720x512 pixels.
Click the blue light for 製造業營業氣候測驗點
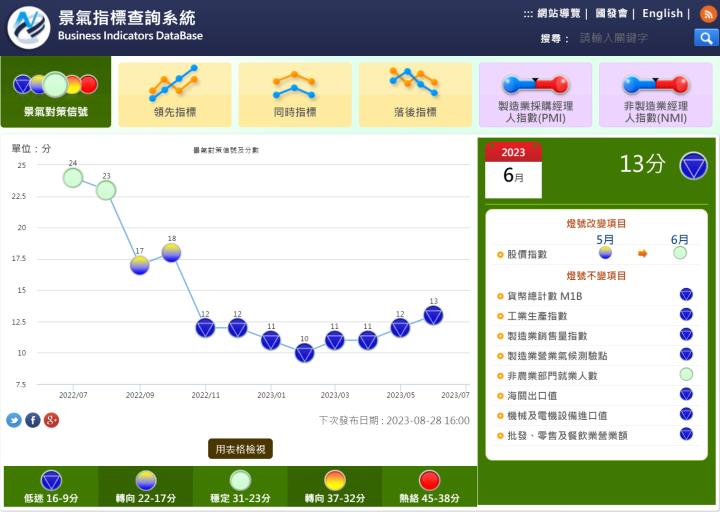point(686,354)
